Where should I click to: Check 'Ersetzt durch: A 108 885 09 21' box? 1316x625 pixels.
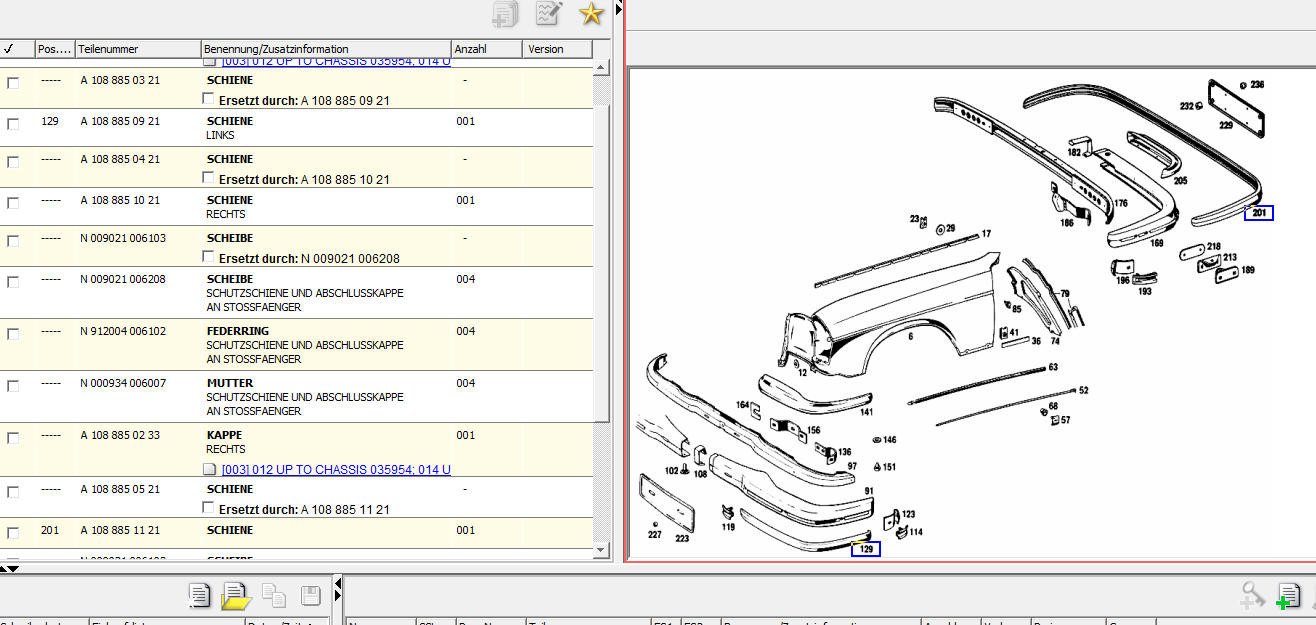click(208, 99)
